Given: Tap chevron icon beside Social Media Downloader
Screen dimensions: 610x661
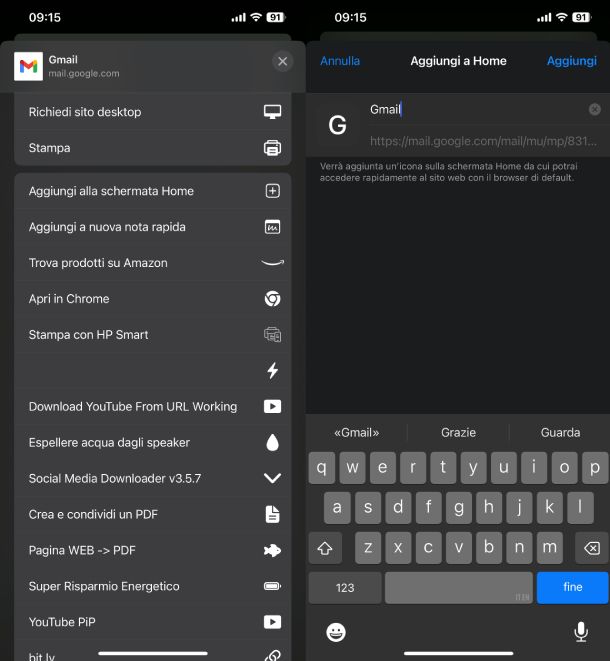Looking at the screenshot, I should pos(272,478).
